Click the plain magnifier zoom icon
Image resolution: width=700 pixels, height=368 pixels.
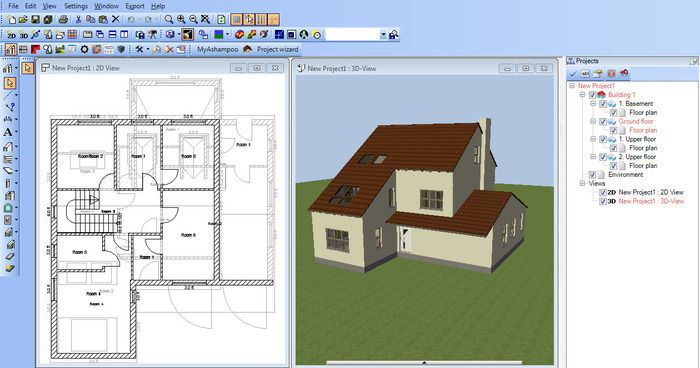tap(169, 19)
